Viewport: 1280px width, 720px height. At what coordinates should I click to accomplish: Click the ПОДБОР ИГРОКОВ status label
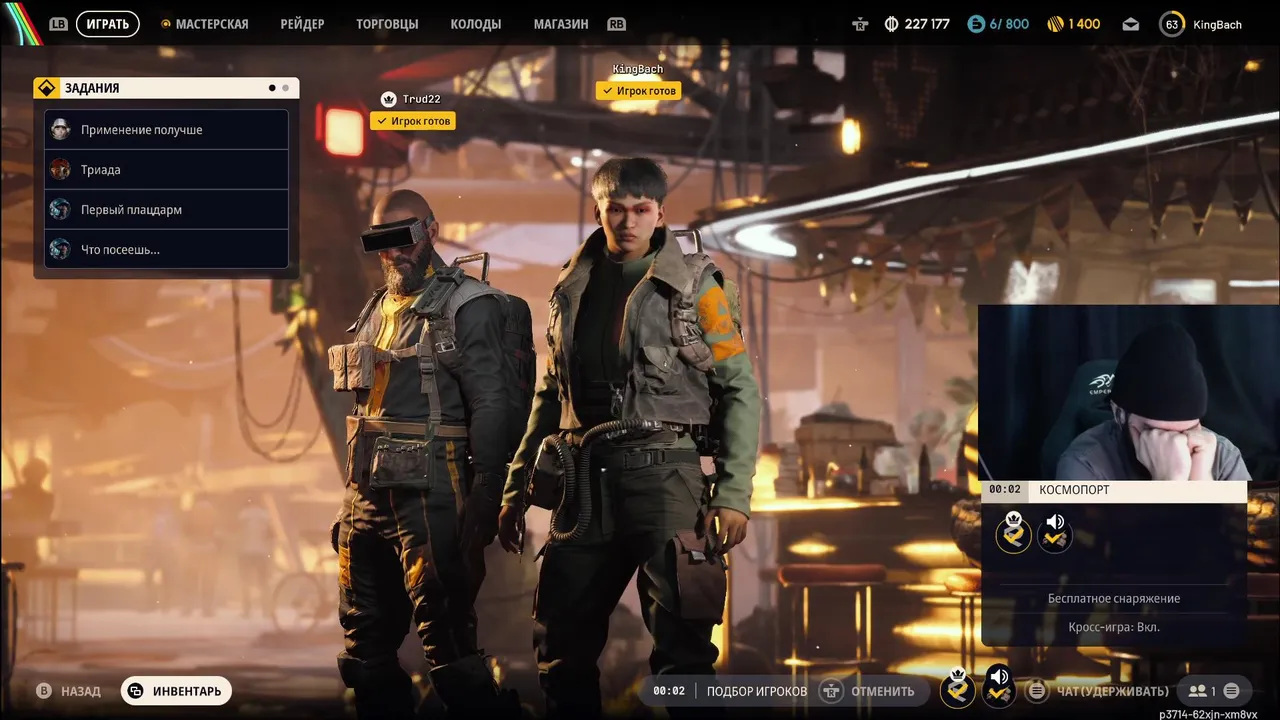(757, 691)
